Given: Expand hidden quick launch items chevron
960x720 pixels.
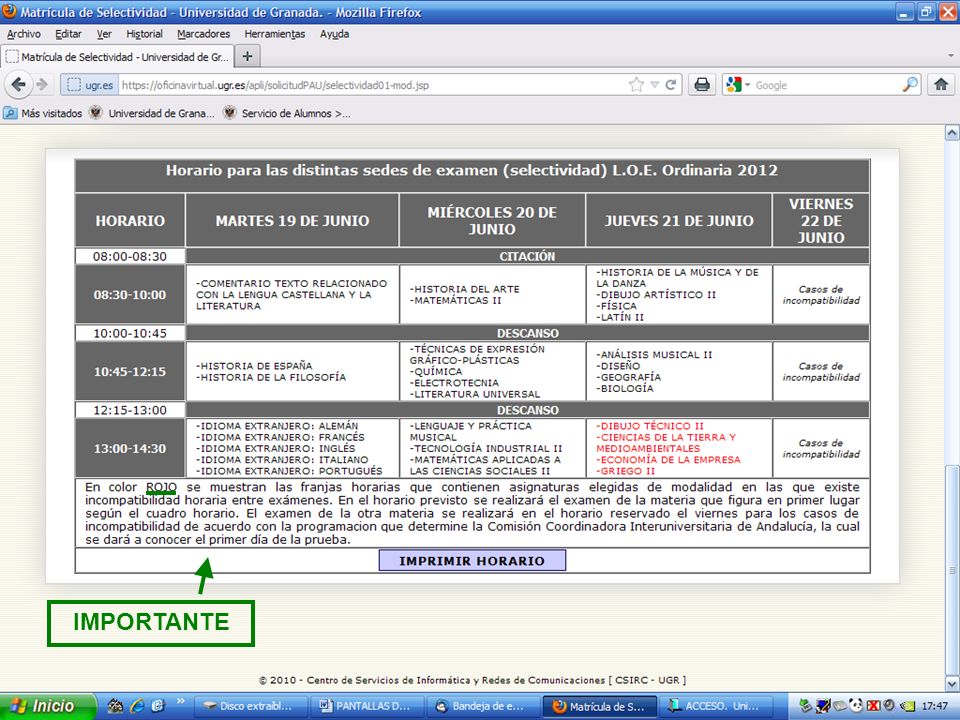Looking at the screenshot, I should pyautogui.click(x=181, y=701).
